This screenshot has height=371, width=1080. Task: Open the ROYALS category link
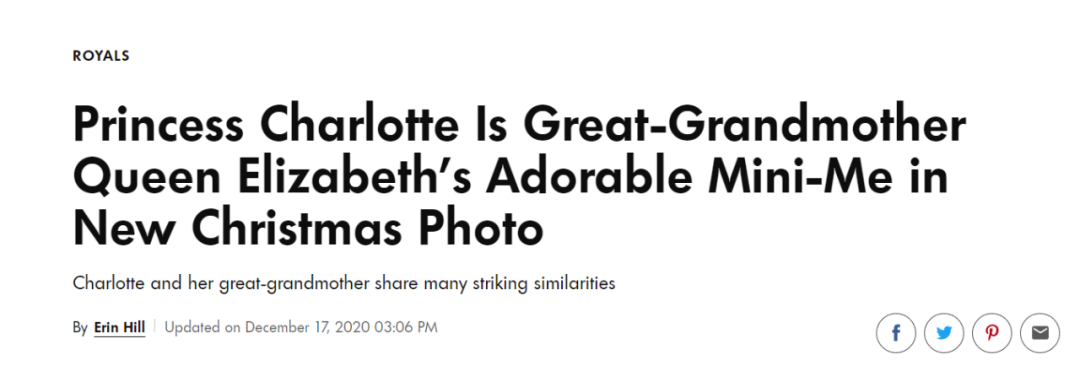click(x=101, y=56)
